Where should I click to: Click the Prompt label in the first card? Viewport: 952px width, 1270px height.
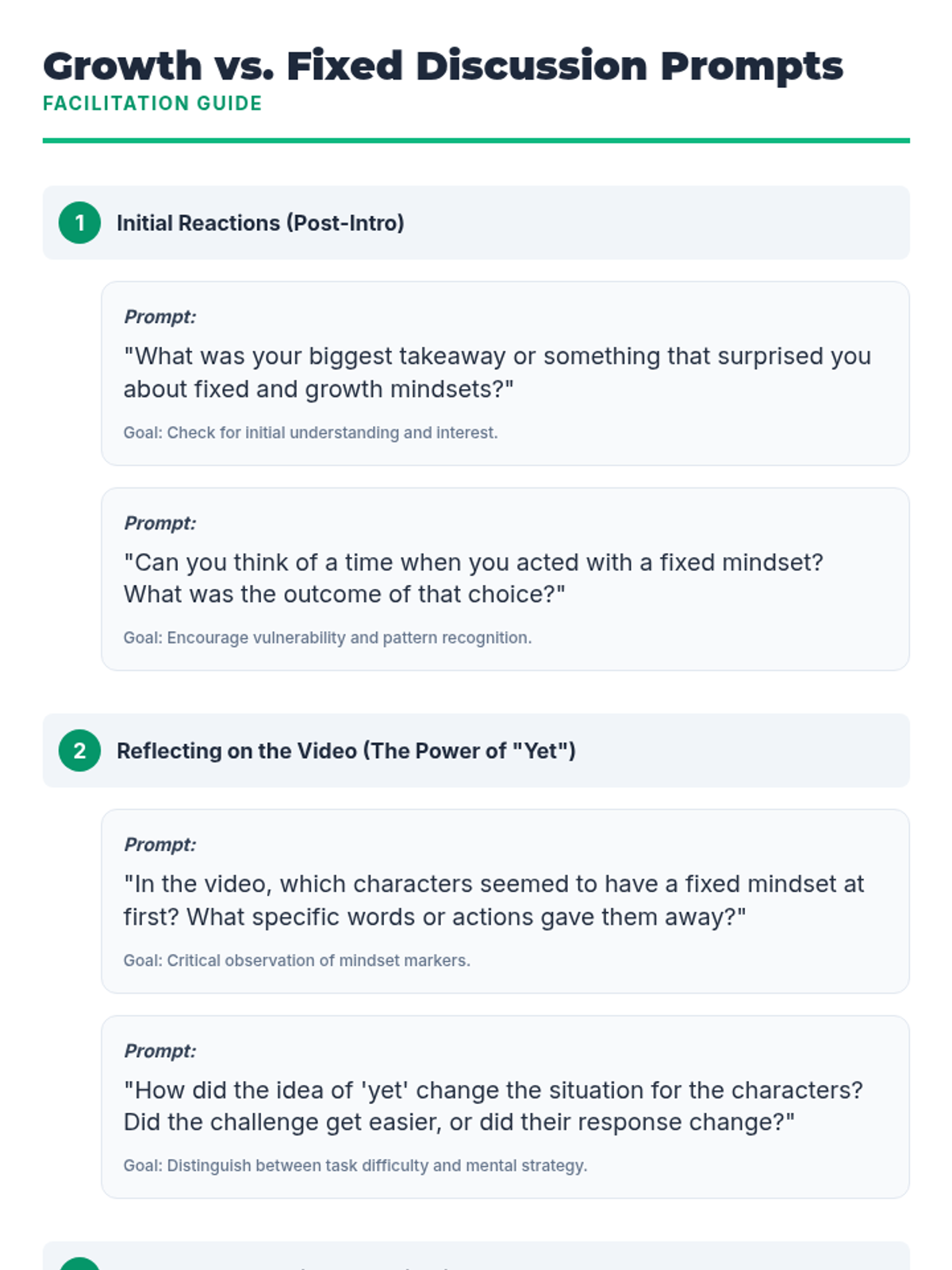(159, 317)
